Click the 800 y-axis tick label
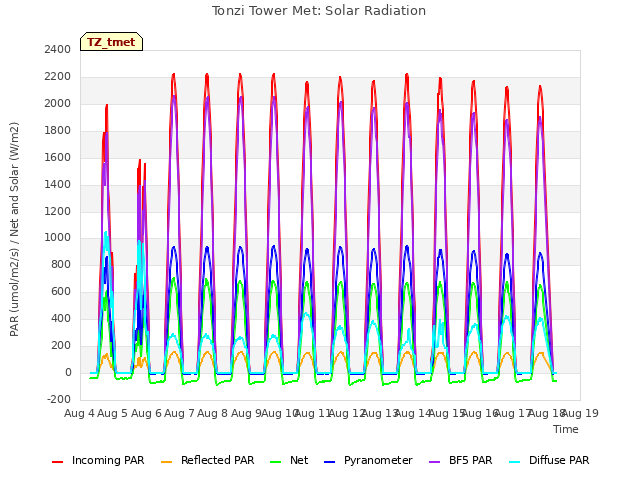Viewport: 640px width, 480px height. pyautogui.click(x=61, y=264)
